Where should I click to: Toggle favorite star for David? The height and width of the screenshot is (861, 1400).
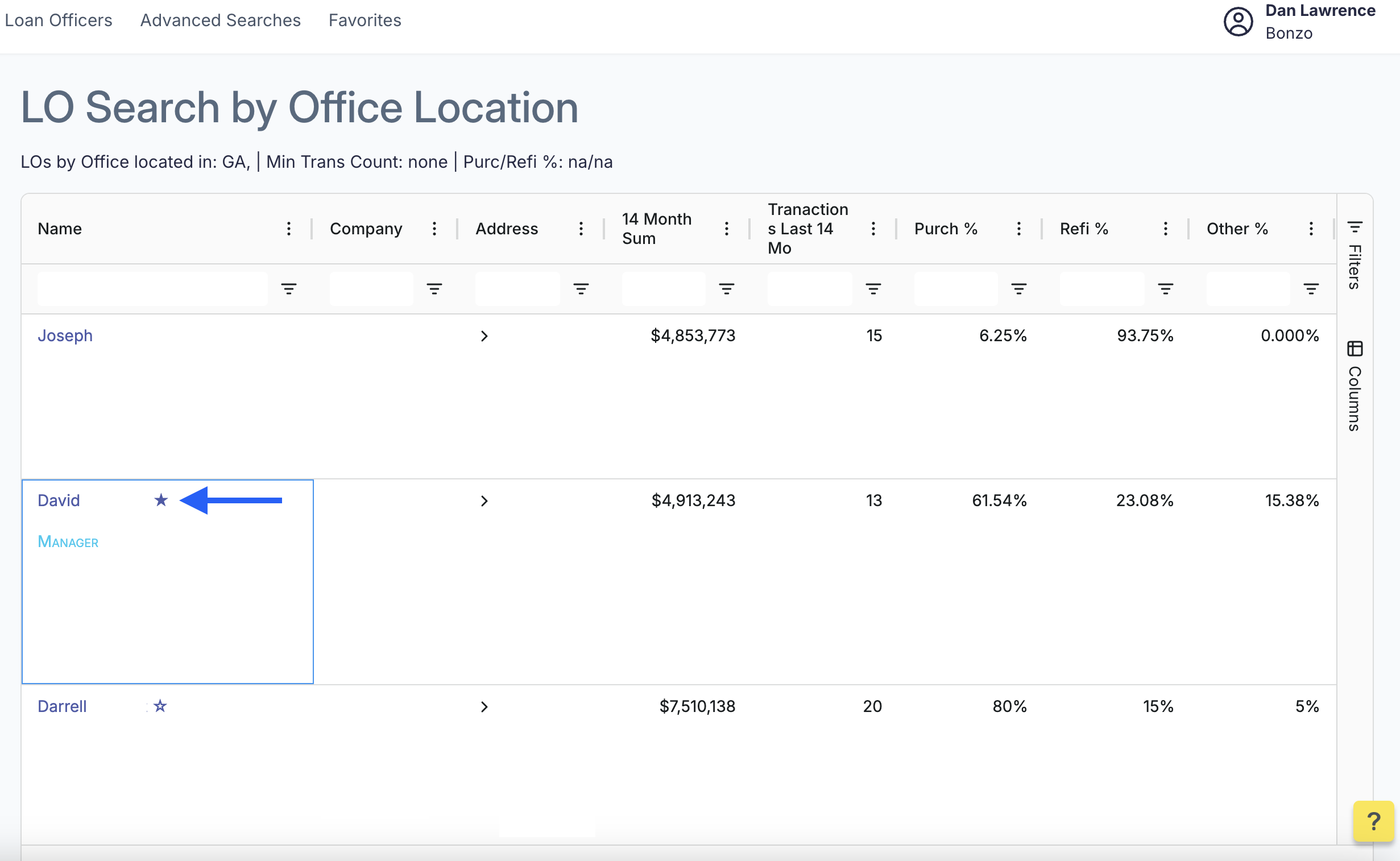point(161,500)
